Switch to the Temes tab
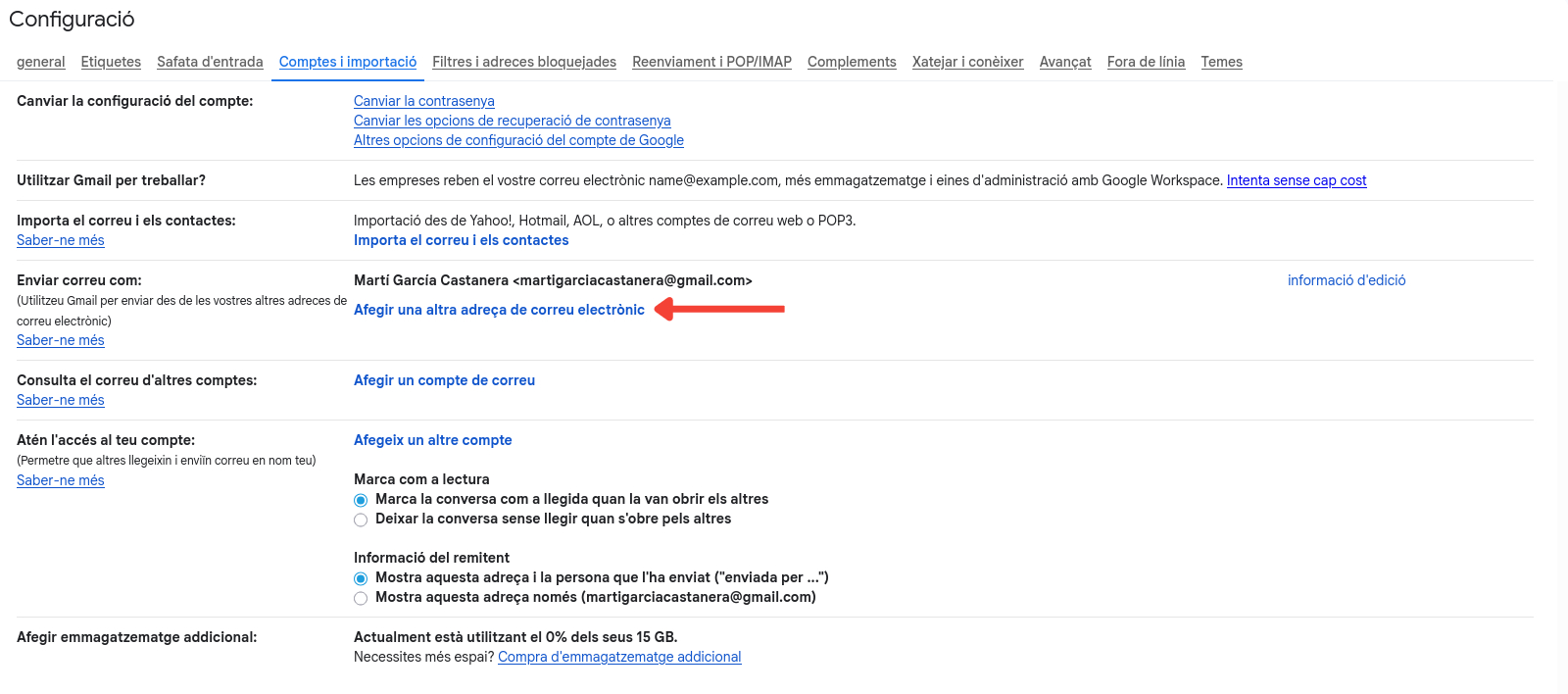Image resolution: width=1568 pixels, height=694 pixels. (x=1221, y=62)
